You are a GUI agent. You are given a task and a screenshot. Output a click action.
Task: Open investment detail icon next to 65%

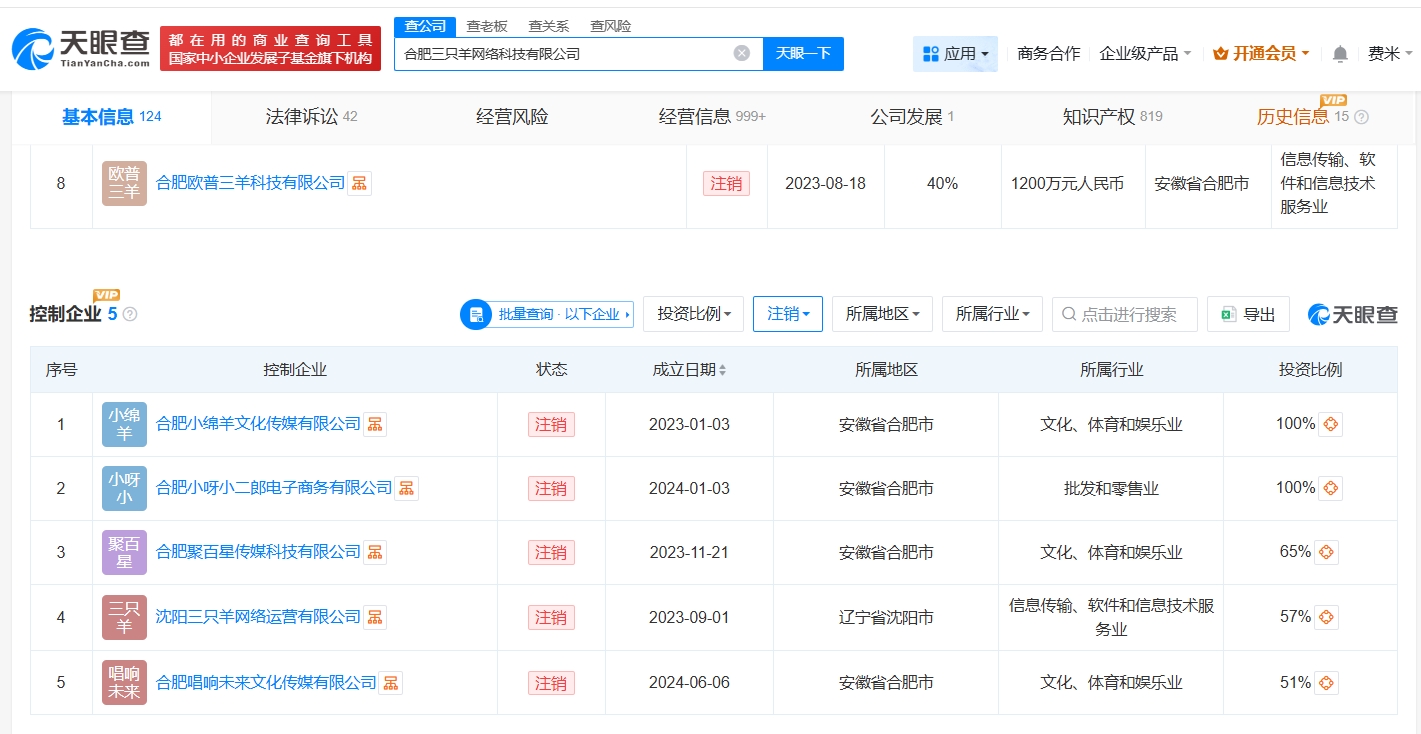click(1325, 552)
